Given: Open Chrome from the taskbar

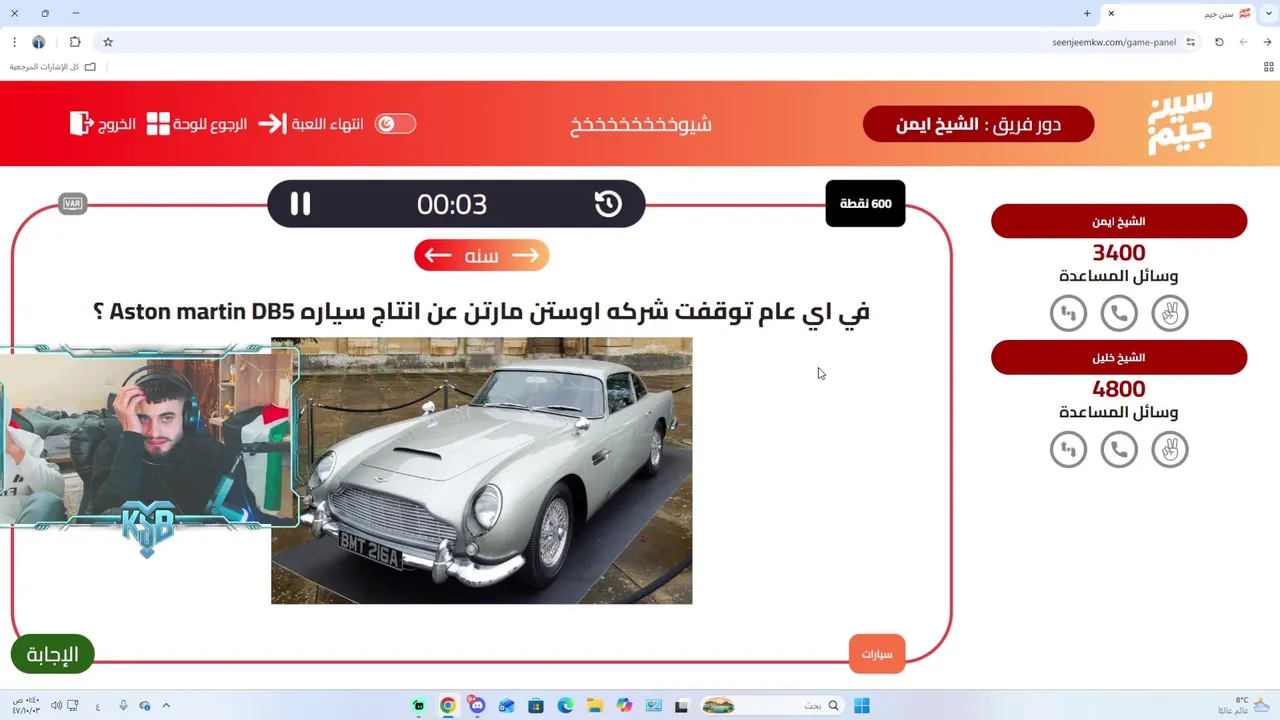Looking at the screenshot, I should [x=447, y=706].
